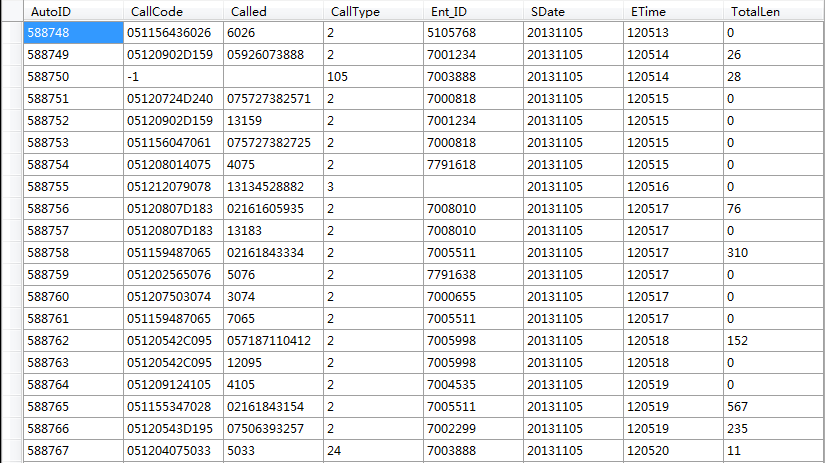Select CallCode cell 051207503074

[173, 297]
